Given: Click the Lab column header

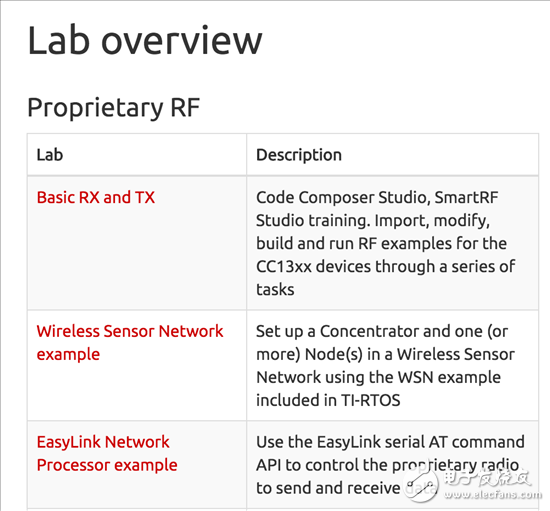Looking at the screenshot, I should (x=50, y=155).
